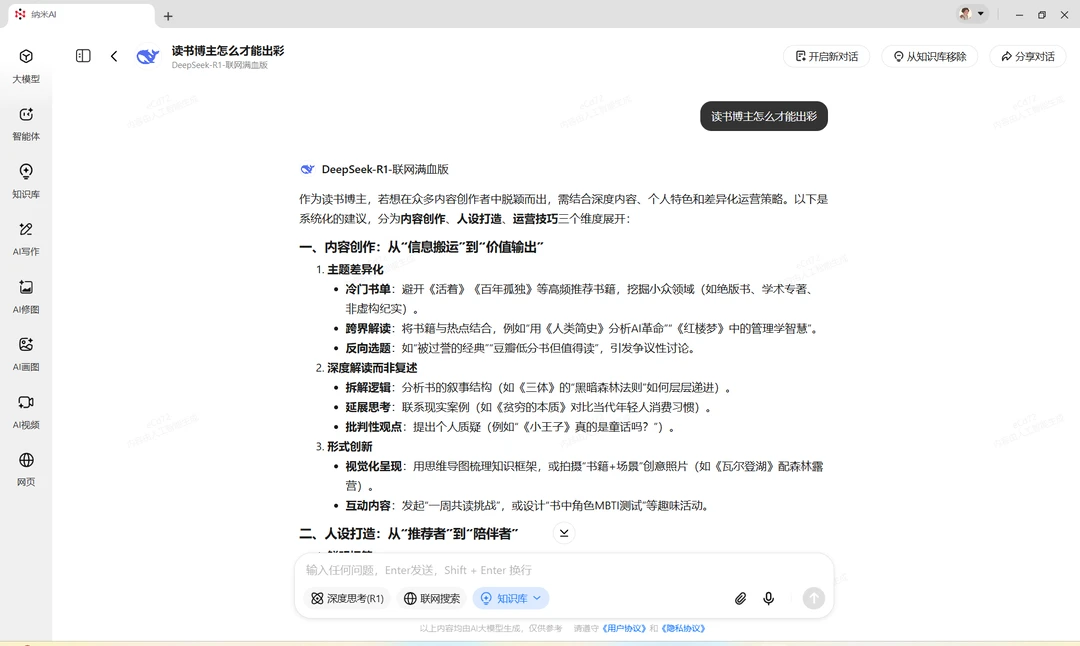Open the AI修图 sidebar tool
The image size is (1080, 646).
pyautogui.click(x=26, y=297)
